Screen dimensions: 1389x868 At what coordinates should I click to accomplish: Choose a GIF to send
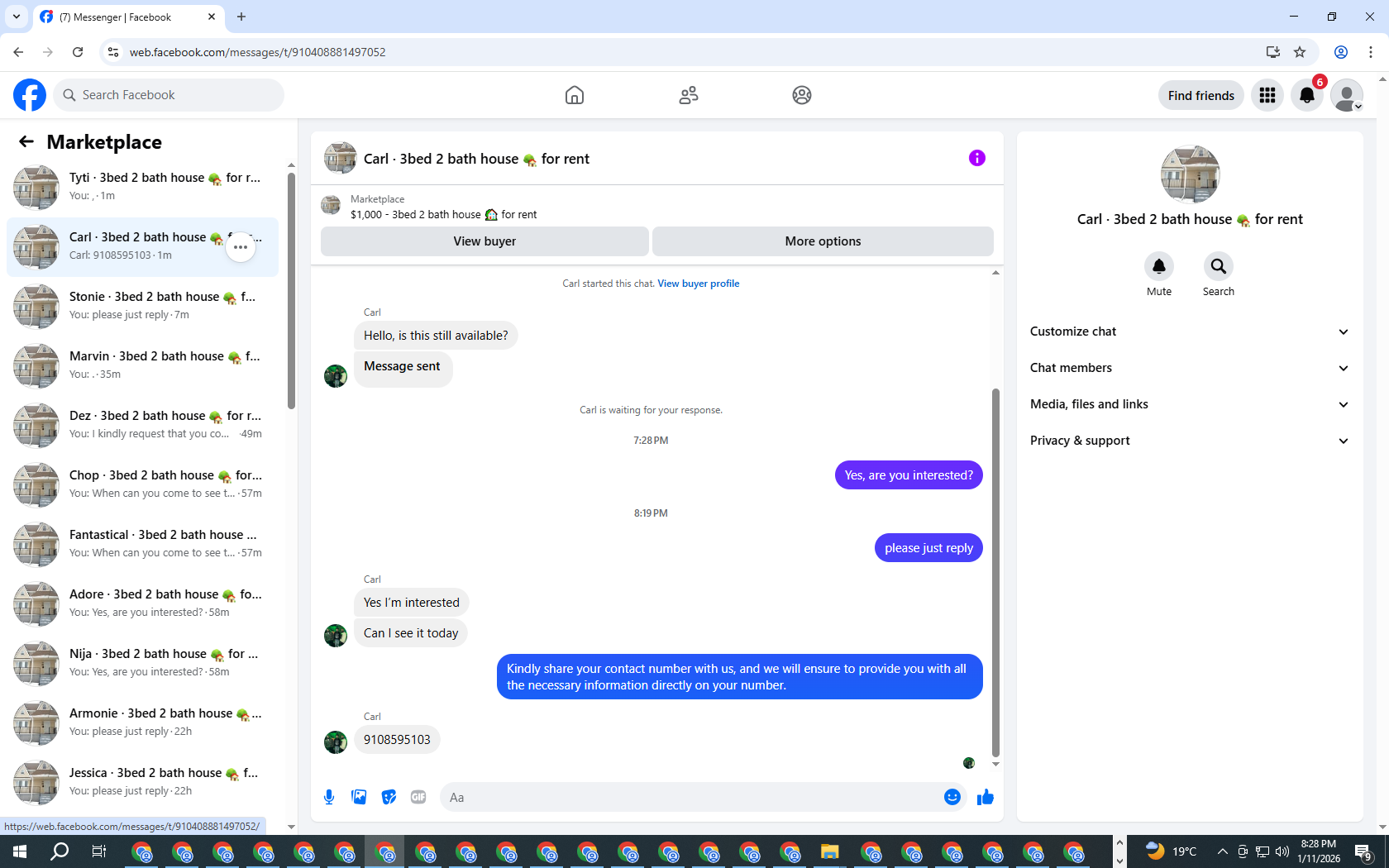pos(418,797)
